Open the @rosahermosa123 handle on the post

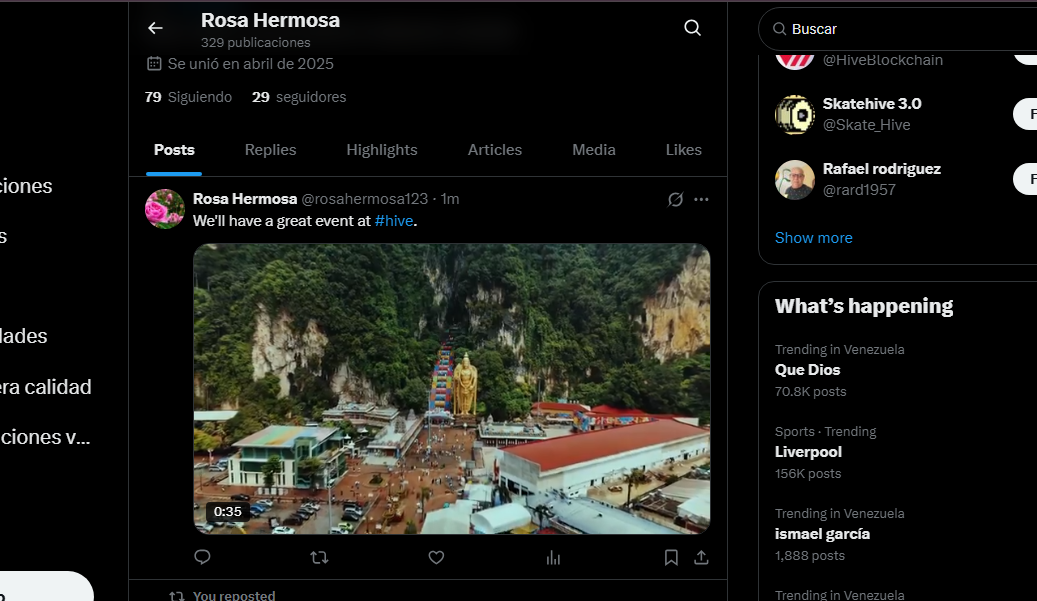[364, 199]
